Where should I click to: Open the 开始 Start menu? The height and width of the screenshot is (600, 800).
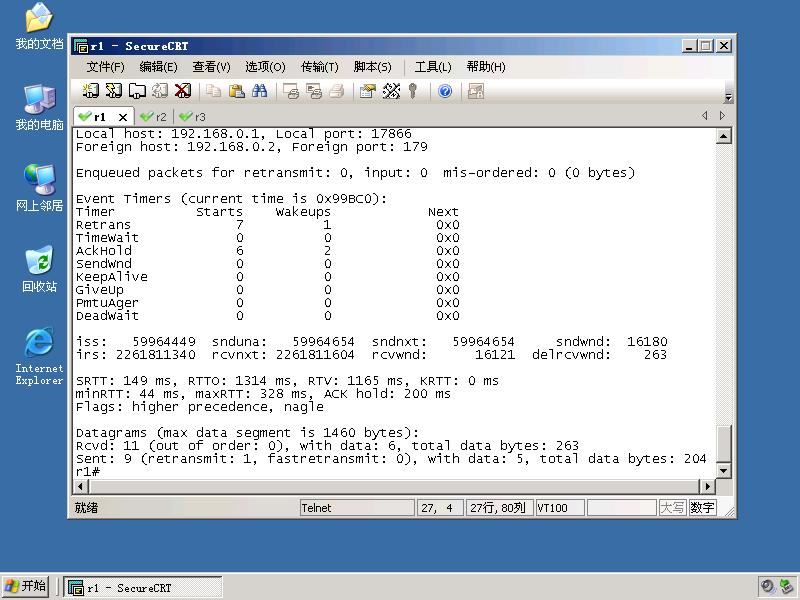26,586
